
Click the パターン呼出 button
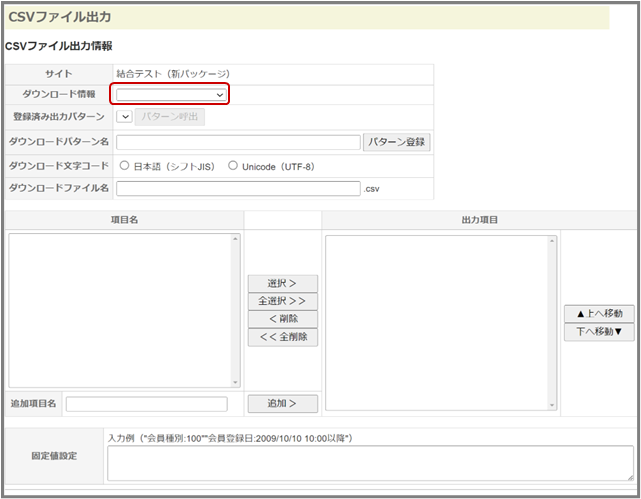170,116
